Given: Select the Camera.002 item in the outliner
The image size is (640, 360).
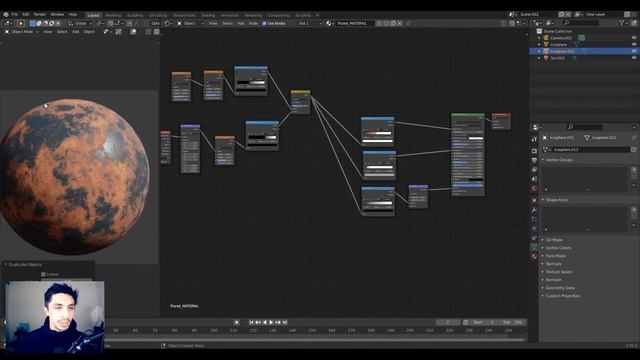Looking at the screenshot, I should point(560,38).
